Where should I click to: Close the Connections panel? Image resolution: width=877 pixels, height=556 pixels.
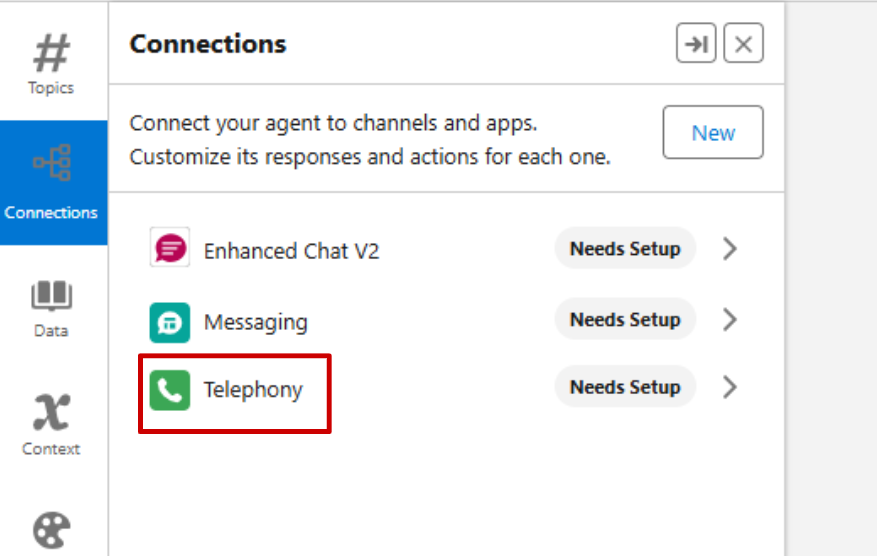(x=743, y=44)
